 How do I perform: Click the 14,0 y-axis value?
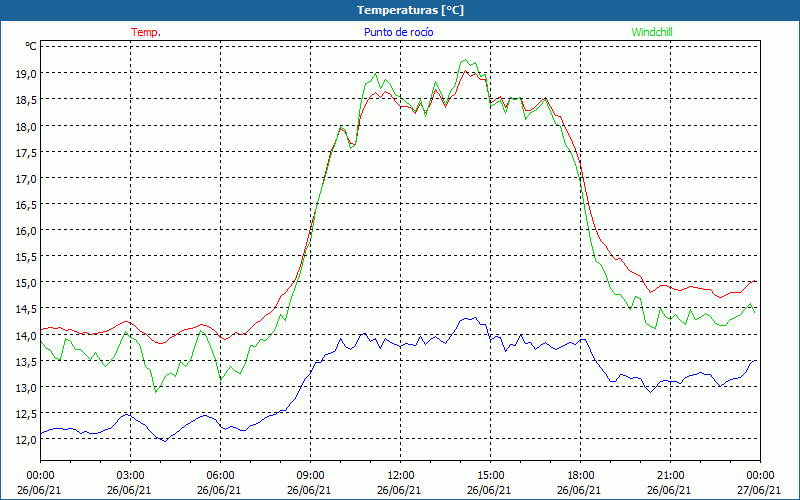(28, 335)
